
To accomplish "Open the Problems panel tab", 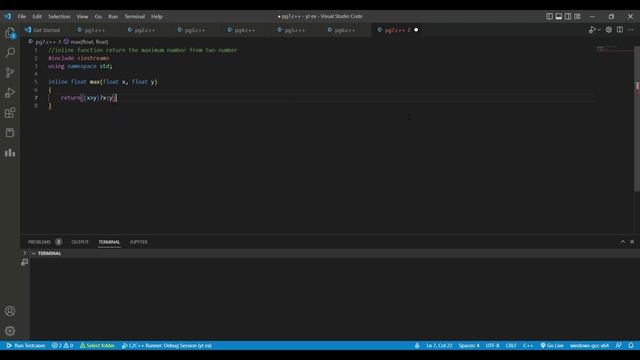I will (x=44, y=242).
